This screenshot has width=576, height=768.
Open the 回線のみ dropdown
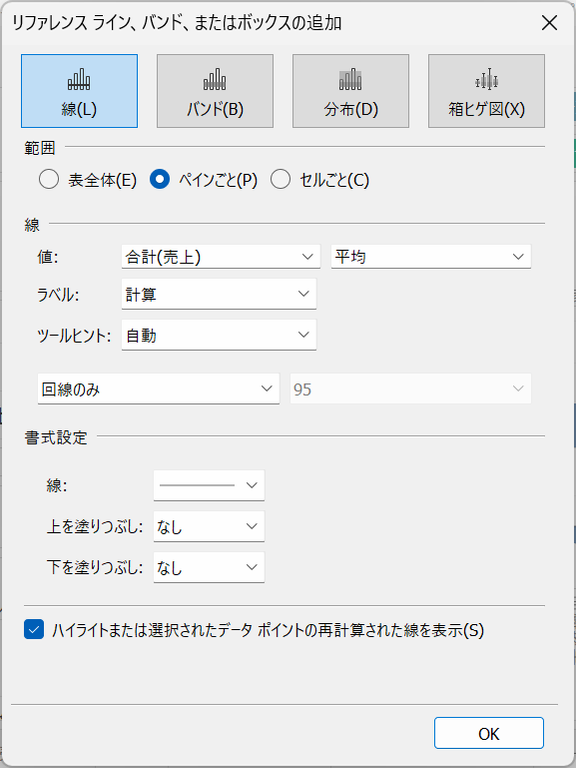coord(159,389)
